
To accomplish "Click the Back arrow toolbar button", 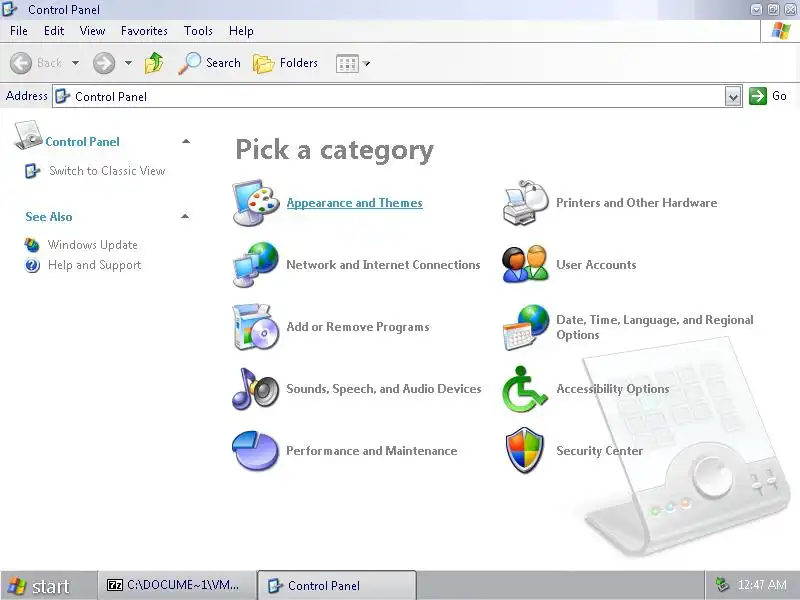I will (x=21, y=63).
